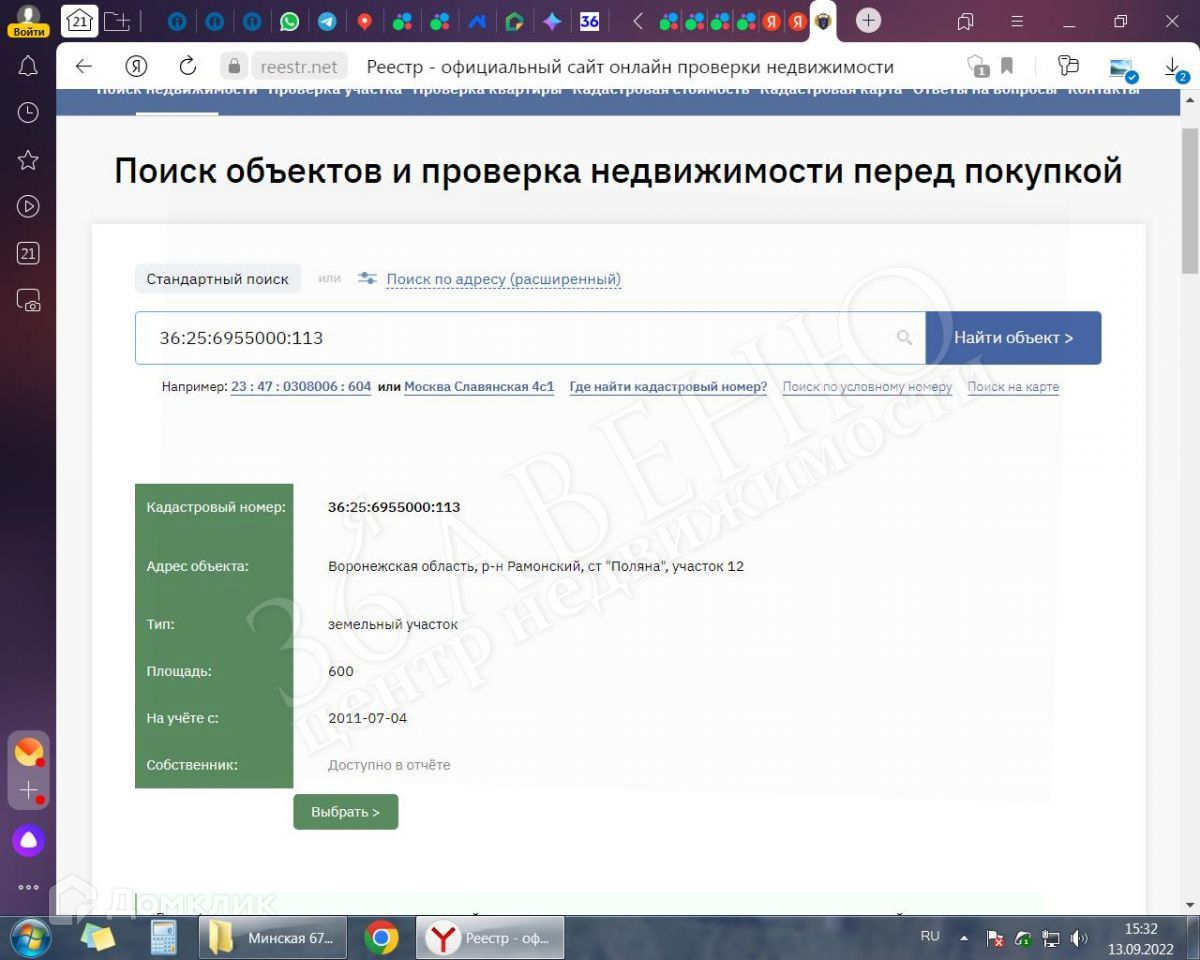Open the WhatsApp pinned tab
Viewport: 1200px width, 960px height.
coord(289,21)
